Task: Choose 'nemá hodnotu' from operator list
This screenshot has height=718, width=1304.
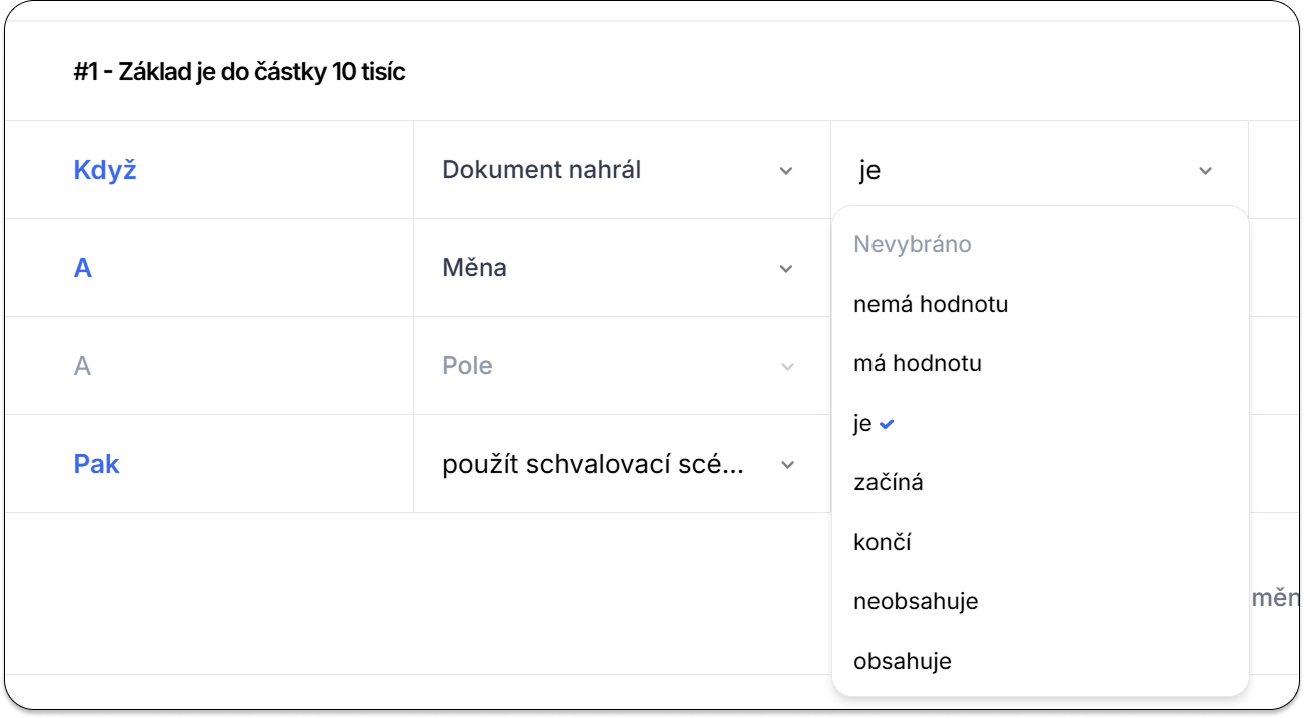Action: 930,304
